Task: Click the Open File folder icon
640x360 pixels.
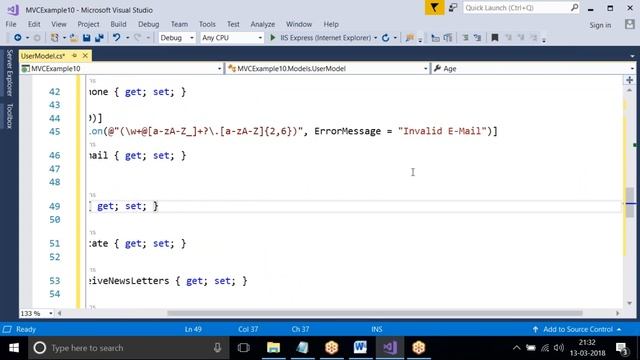Action: 73,38
